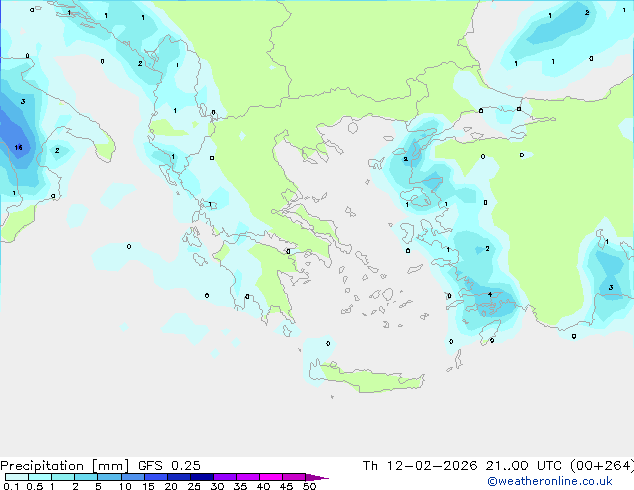Select the magenta swatch between 40 and 45
Screen dimensions: 634x490
pyautogui.click(x=271, y=477)
